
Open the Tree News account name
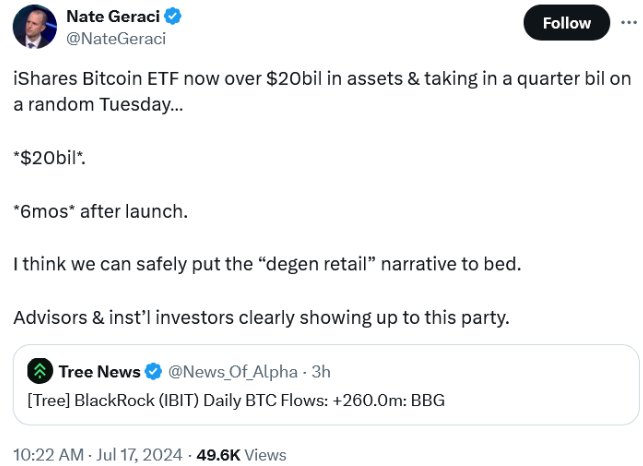click(x=100, y=372)
